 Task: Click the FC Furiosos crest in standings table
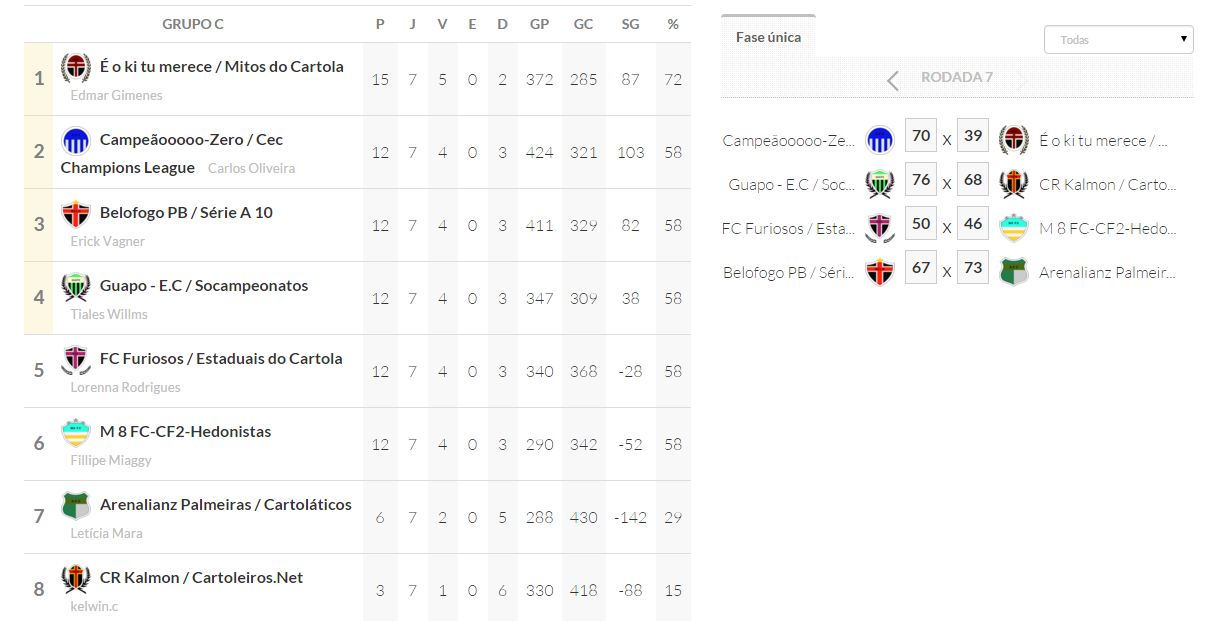76,360
